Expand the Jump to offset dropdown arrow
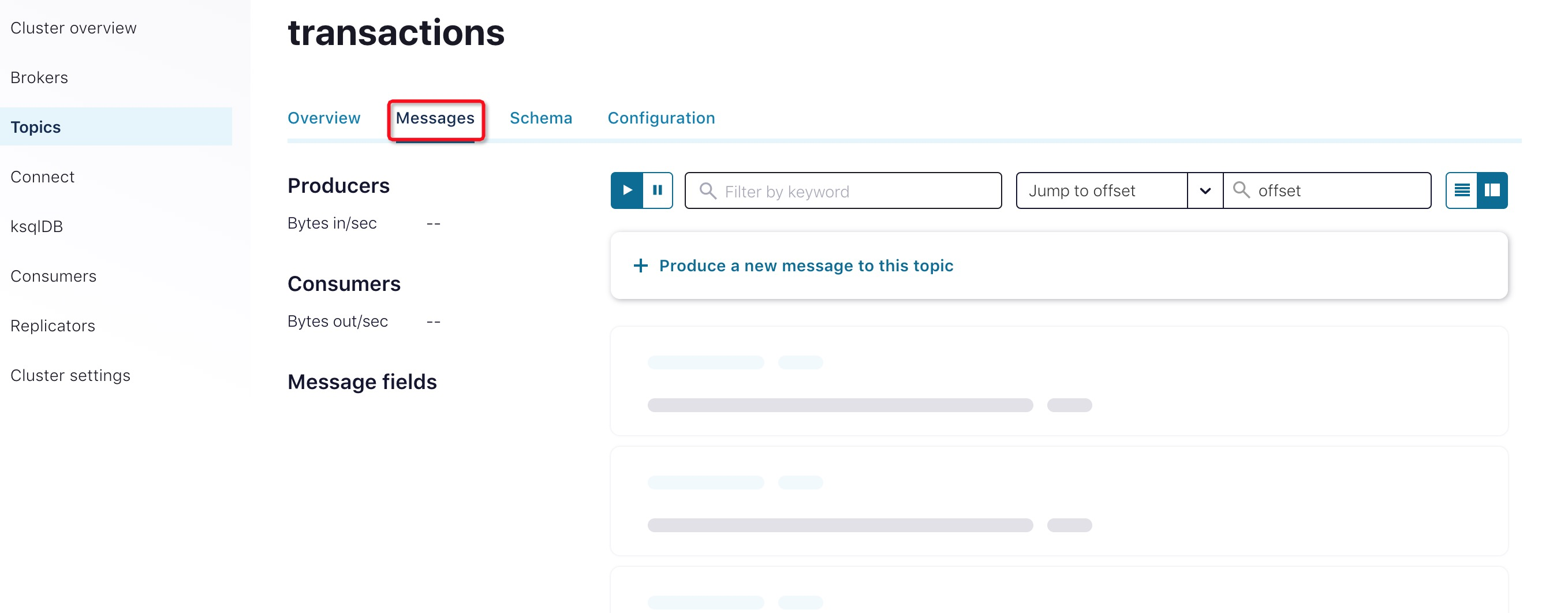The width and height of the screenshot is (1568, 613). click(x=1205, y=190)
